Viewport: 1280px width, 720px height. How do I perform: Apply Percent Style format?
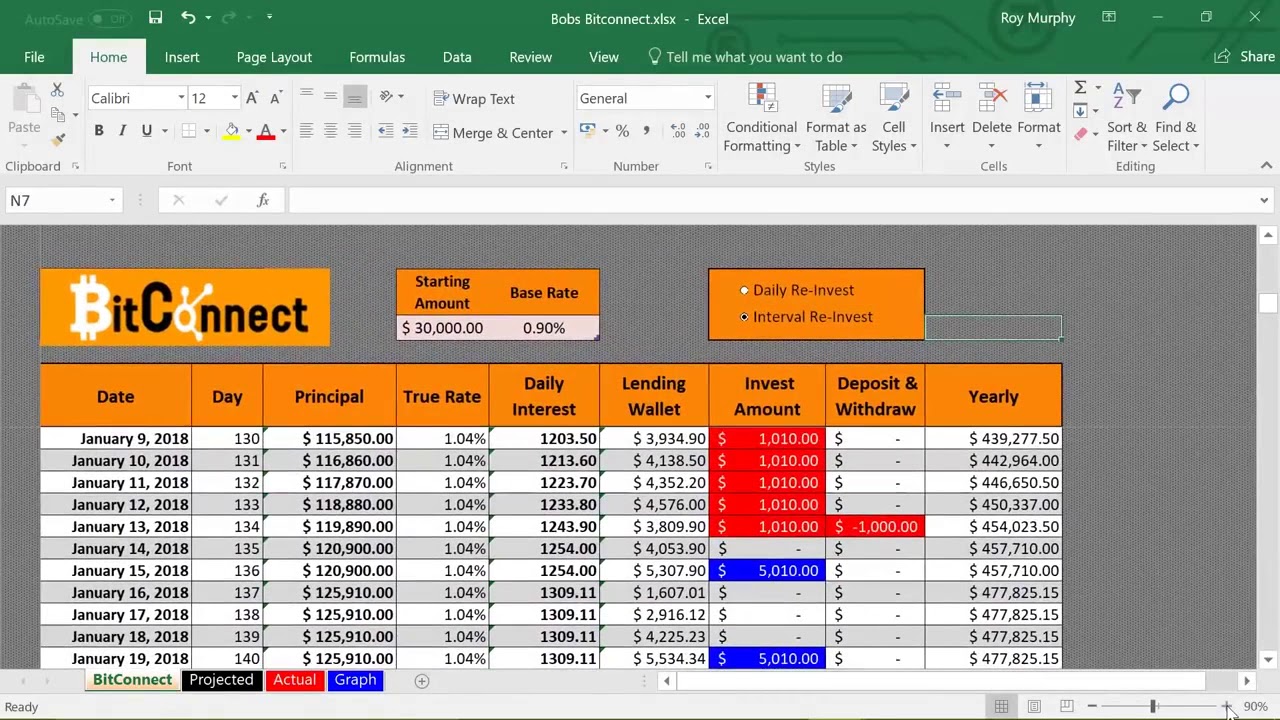[x=622, y=131]
